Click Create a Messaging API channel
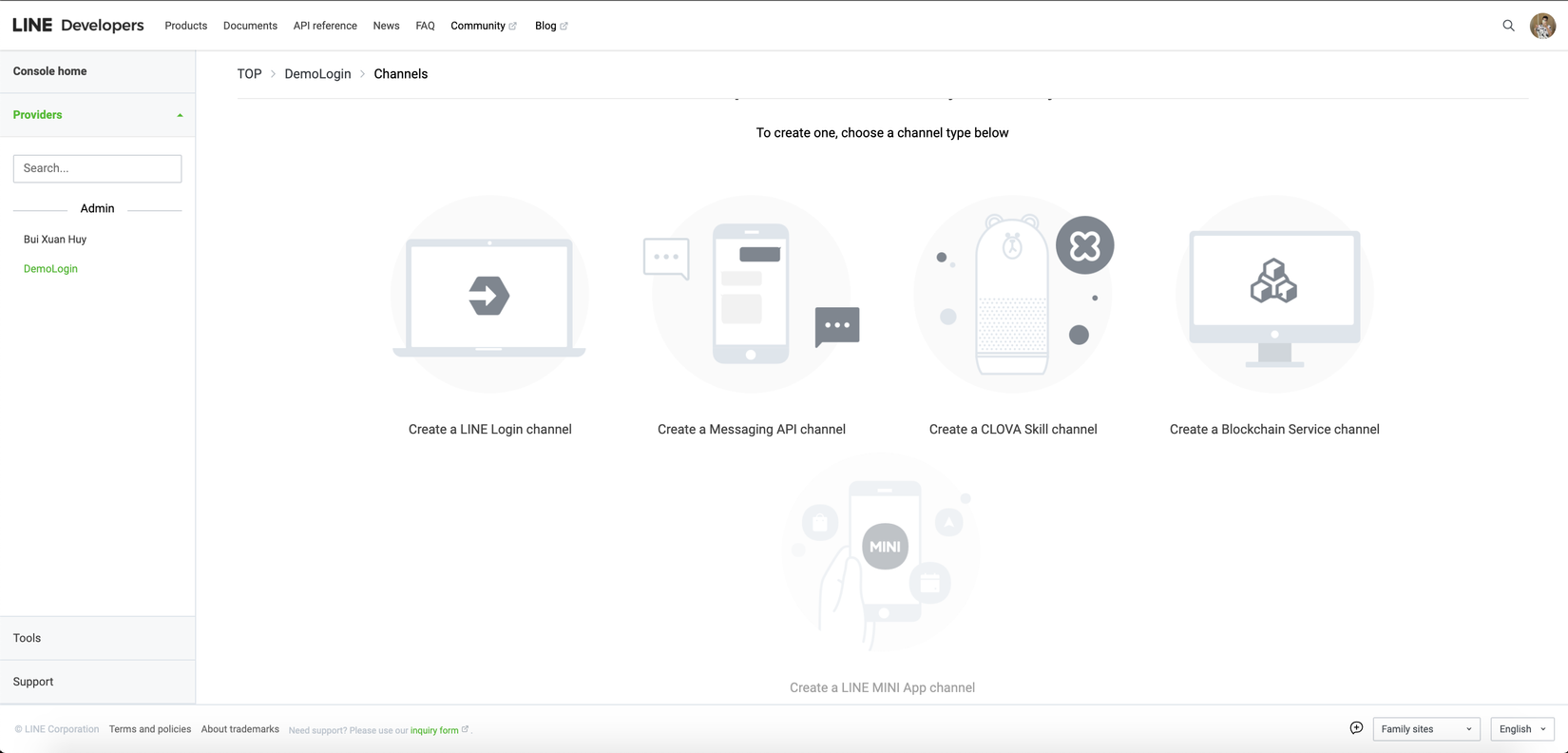 click(752, 430)
